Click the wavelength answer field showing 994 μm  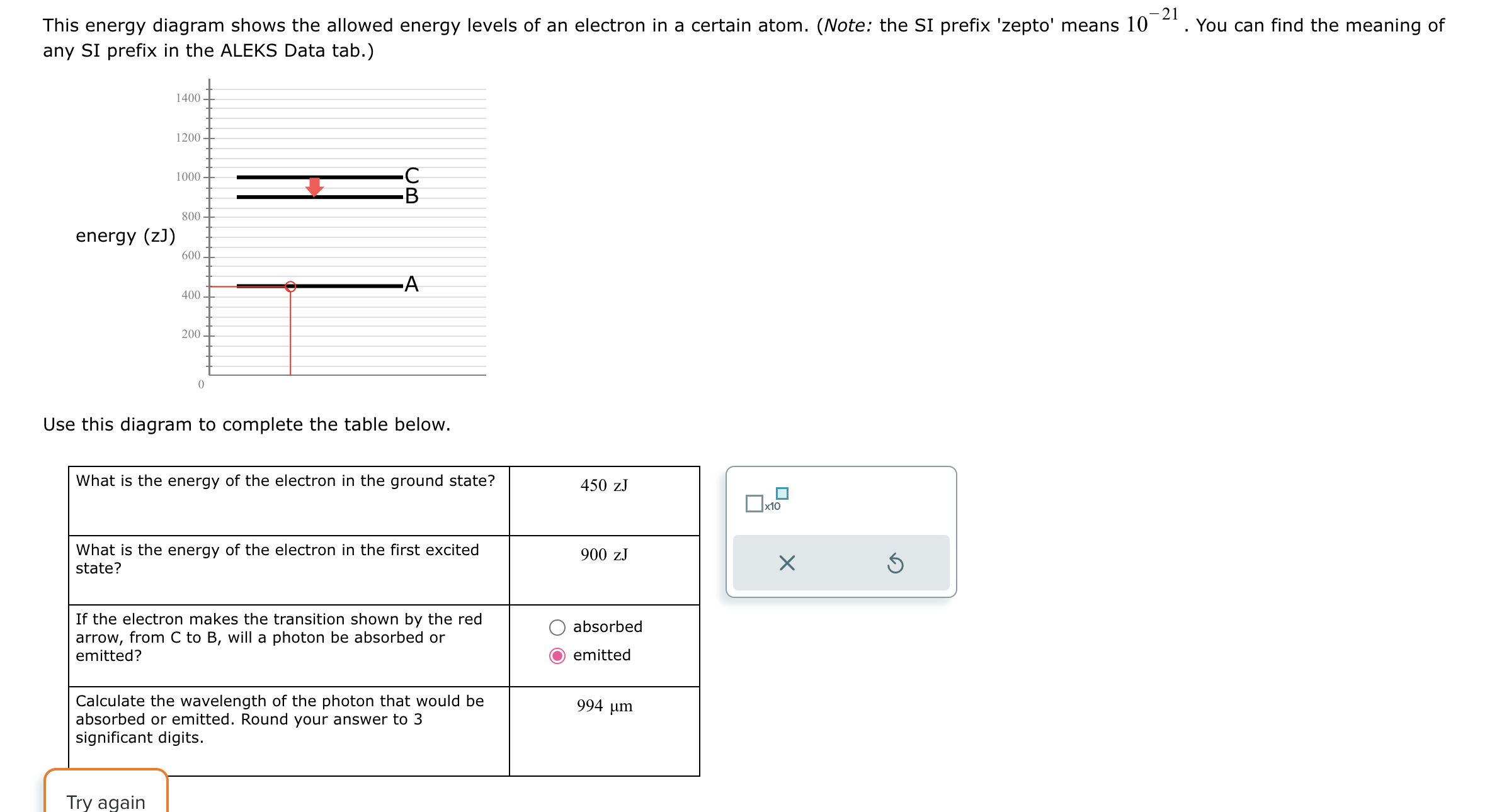click(x=603, y=706)
